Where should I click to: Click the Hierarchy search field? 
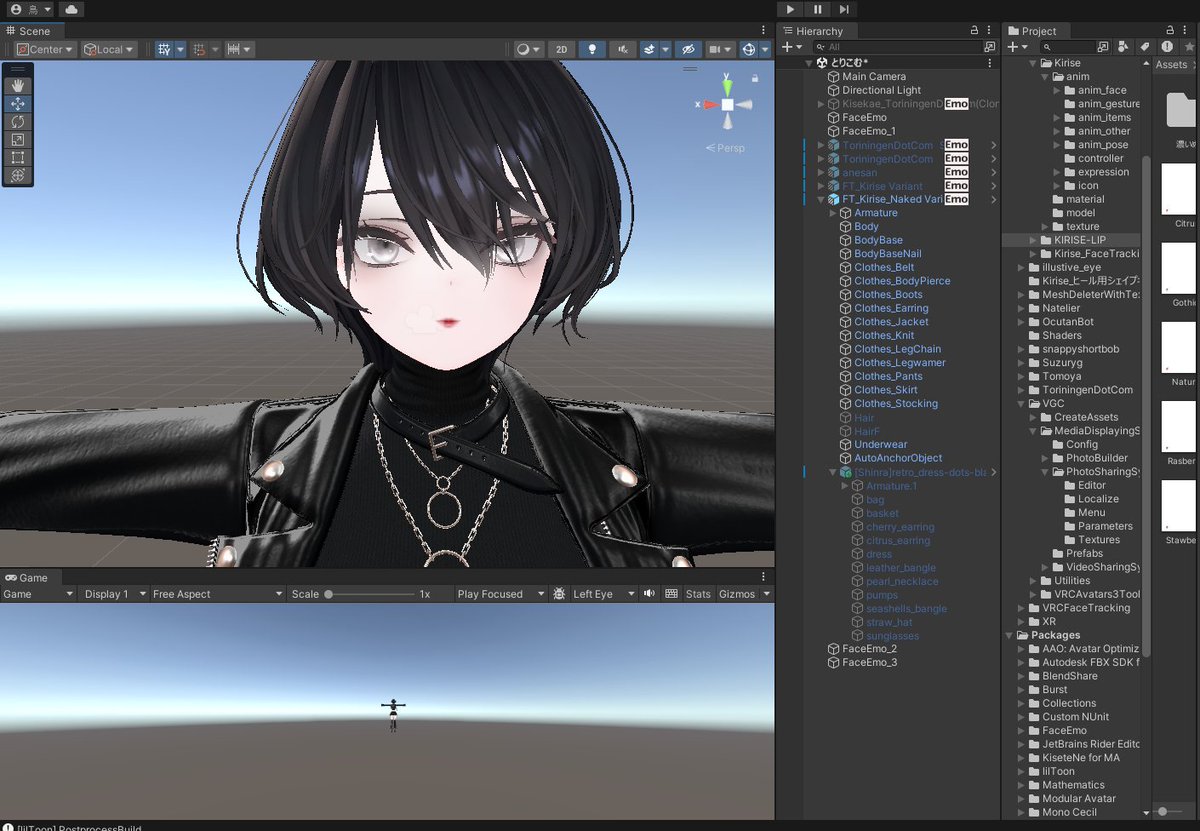tap(896, 47)
